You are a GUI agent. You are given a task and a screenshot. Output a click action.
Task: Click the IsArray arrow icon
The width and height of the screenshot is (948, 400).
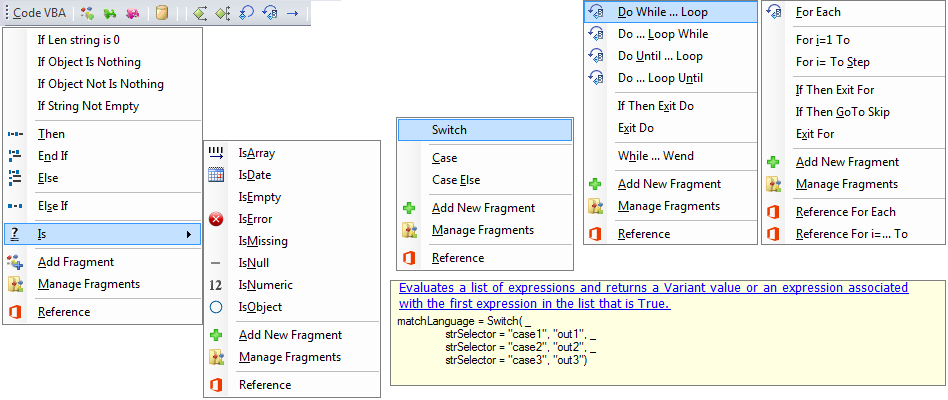pos(216,153)
